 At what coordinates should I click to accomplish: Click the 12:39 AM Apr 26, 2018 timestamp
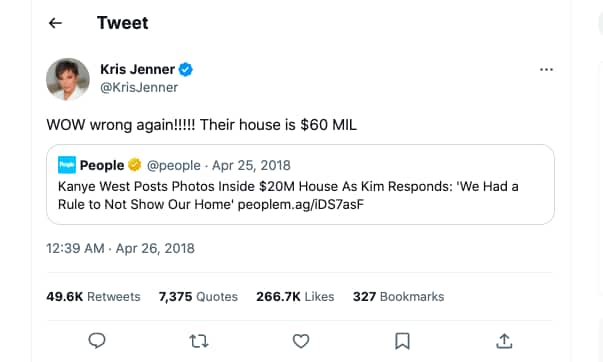120,249
